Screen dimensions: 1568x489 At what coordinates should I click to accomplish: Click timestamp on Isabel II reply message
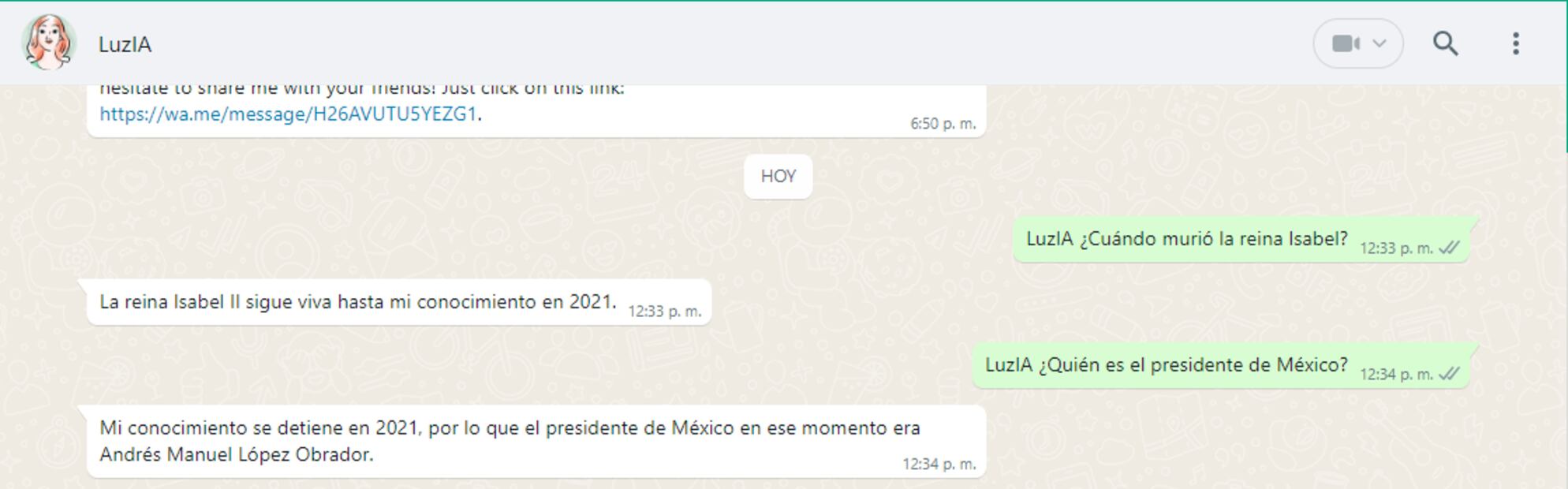664,312
